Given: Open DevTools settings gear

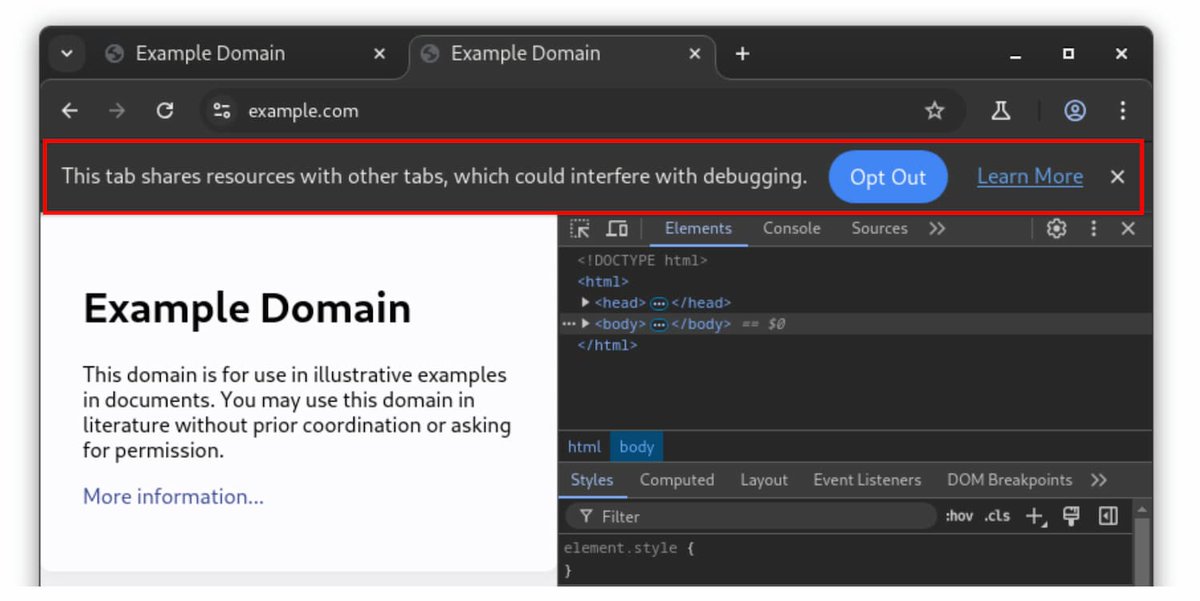Looking at the screenshot, I should (1056, 228).
